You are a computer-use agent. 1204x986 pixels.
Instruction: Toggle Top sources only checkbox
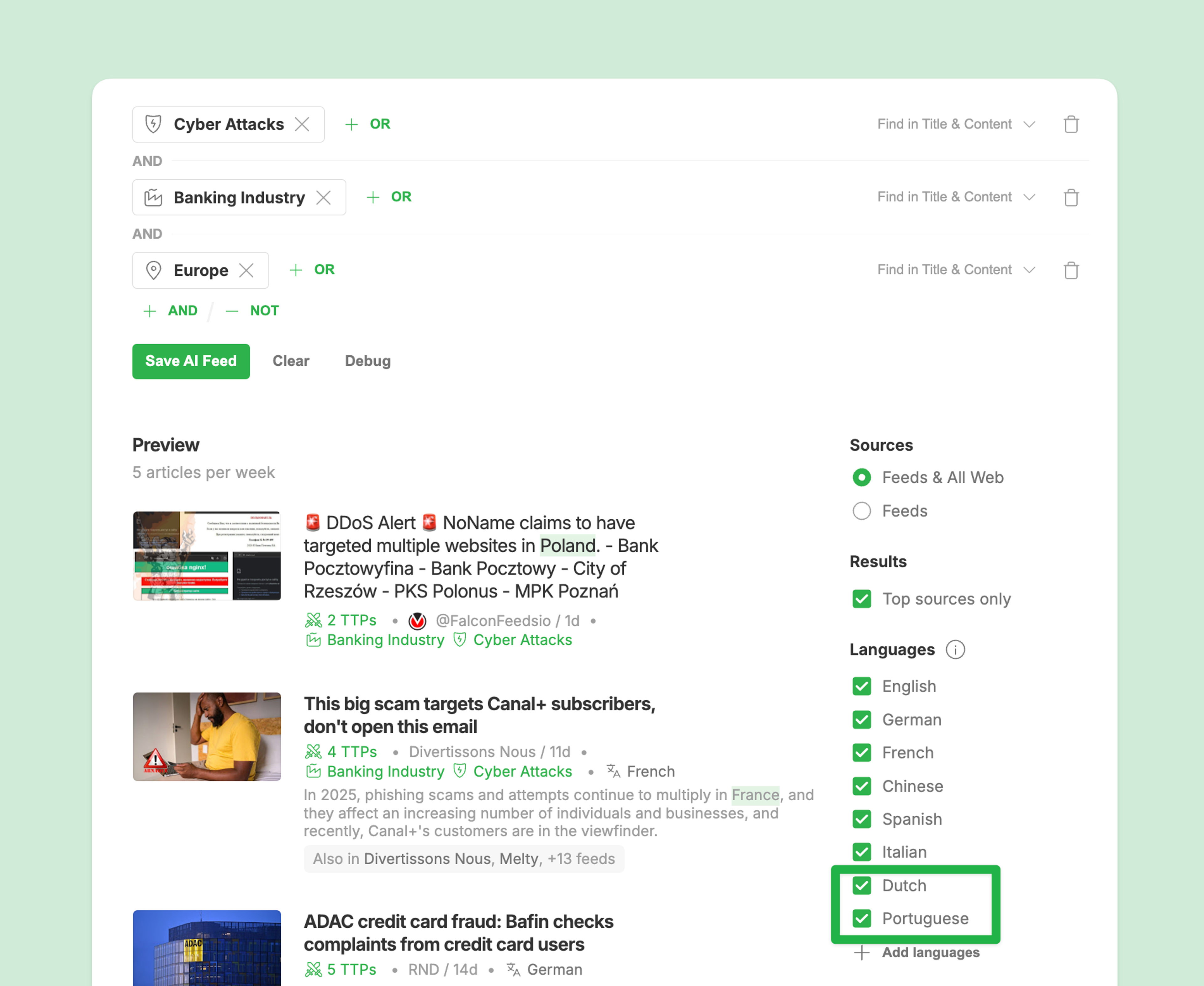(x=862, y=599)
